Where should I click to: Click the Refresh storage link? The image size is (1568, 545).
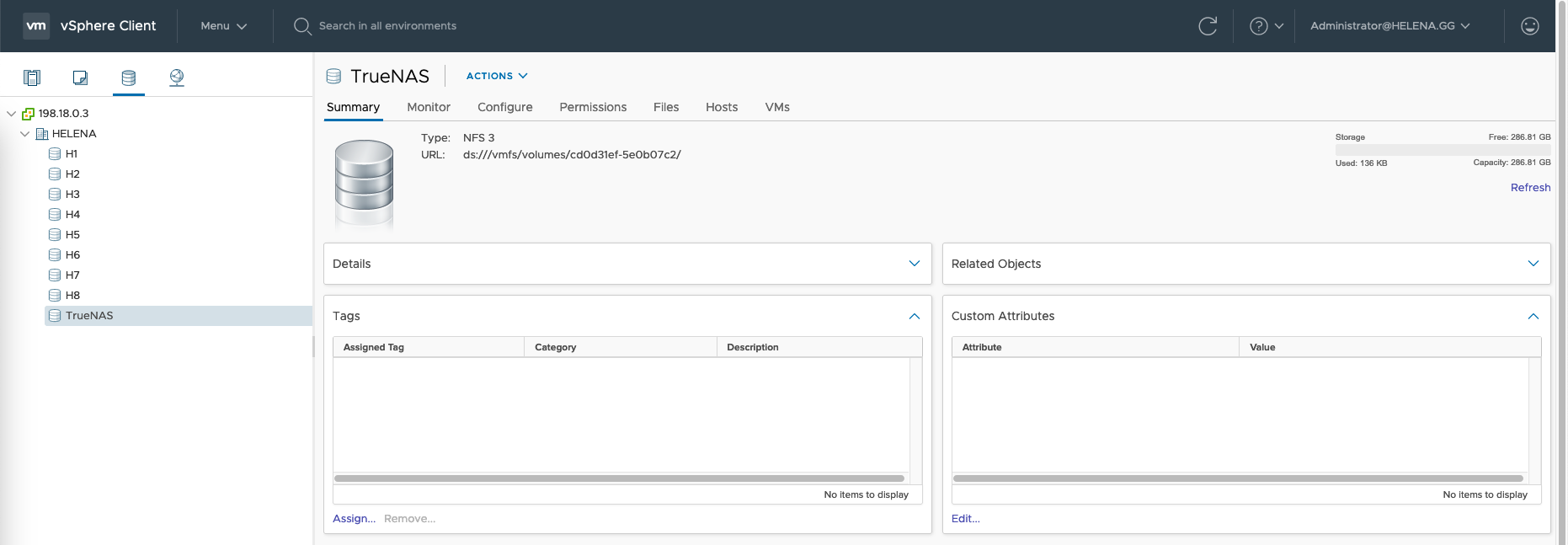(1529, 188)
